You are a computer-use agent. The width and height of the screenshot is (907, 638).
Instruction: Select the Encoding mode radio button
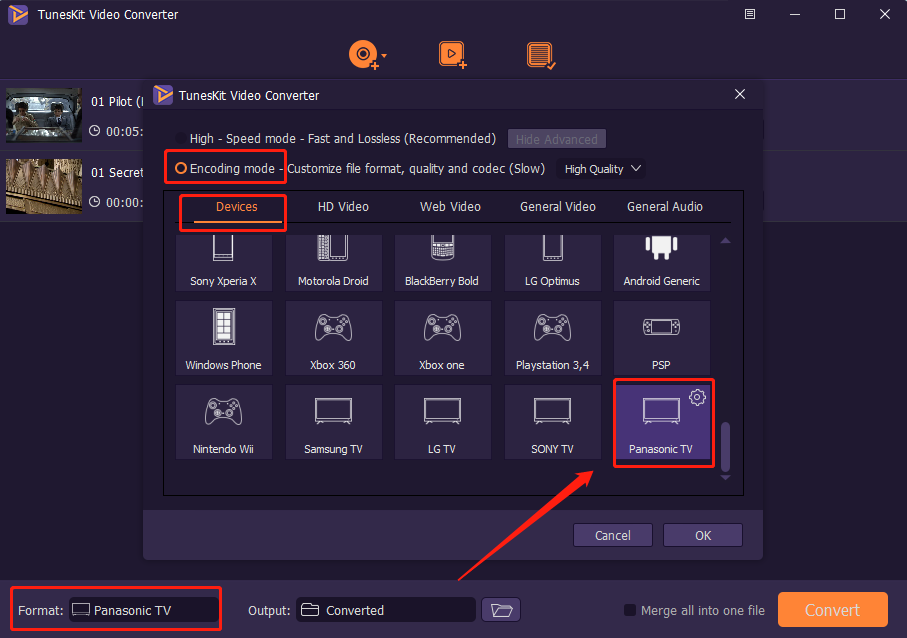click(181, 168)
